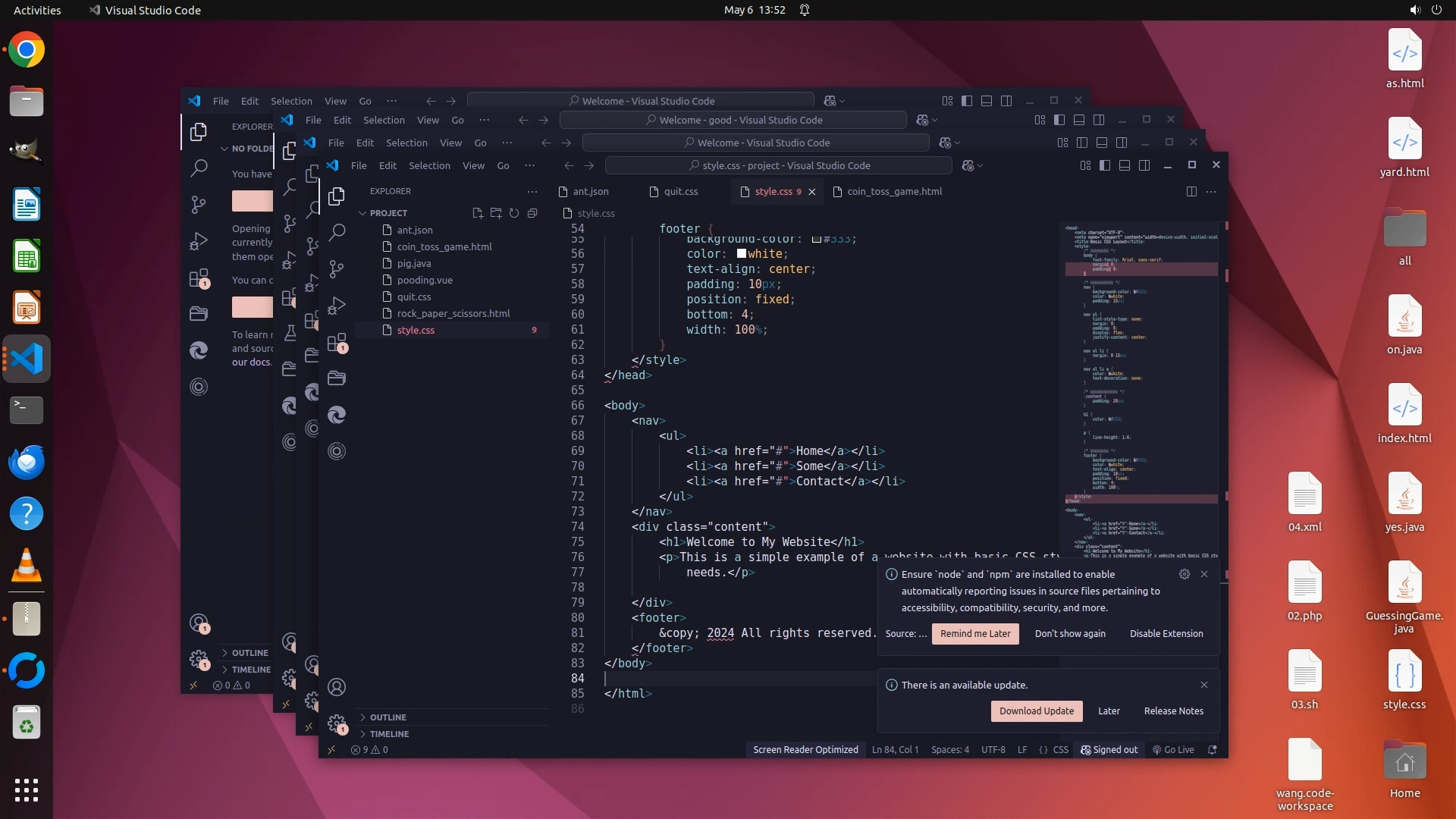The height and width of the screenshot is (819, 1456).
Task: Open the Search view in activity bar
Action: pyautogui.click(x=337, y=232)
